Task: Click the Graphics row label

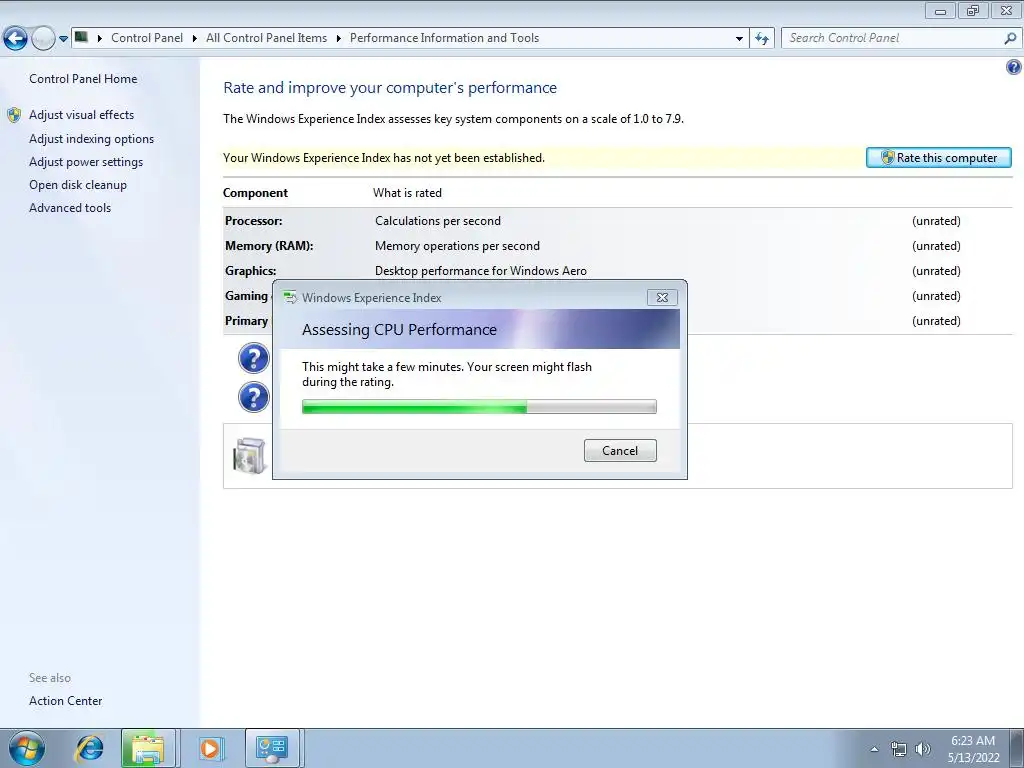Action: [x=250, y=270]
